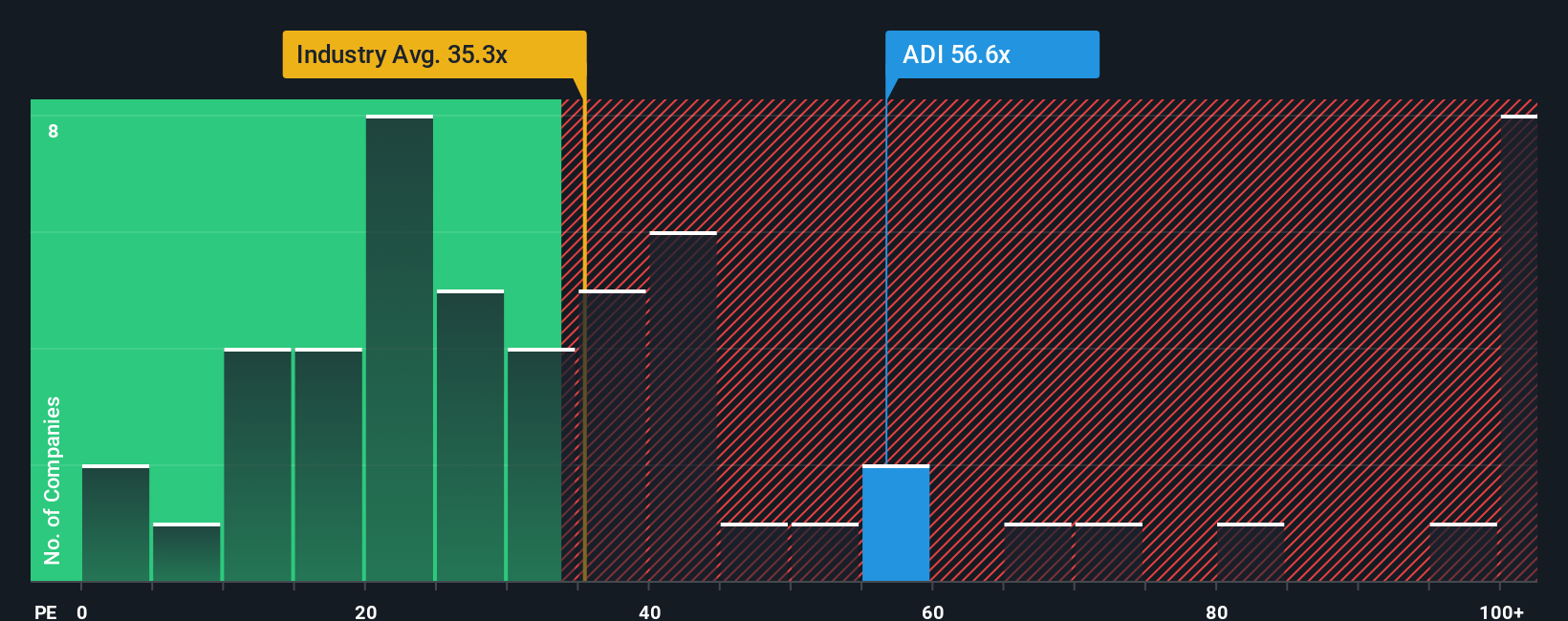Click the x-axis tick label 80
This screenshot has height=621, width=1568.
coord(1217,611)
